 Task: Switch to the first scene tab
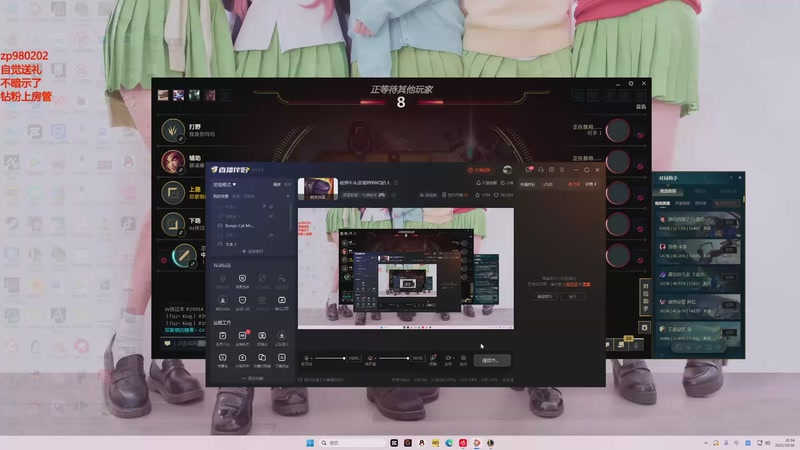pyautogui.click(x=221, y=196)
